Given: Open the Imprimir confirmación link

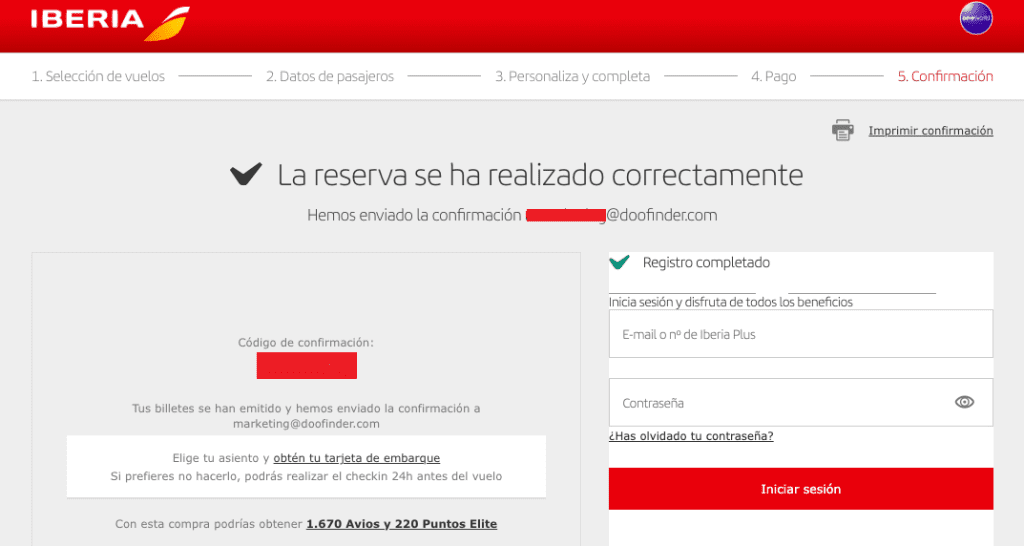Looking at the screenshot, I should tap(931, 131).
